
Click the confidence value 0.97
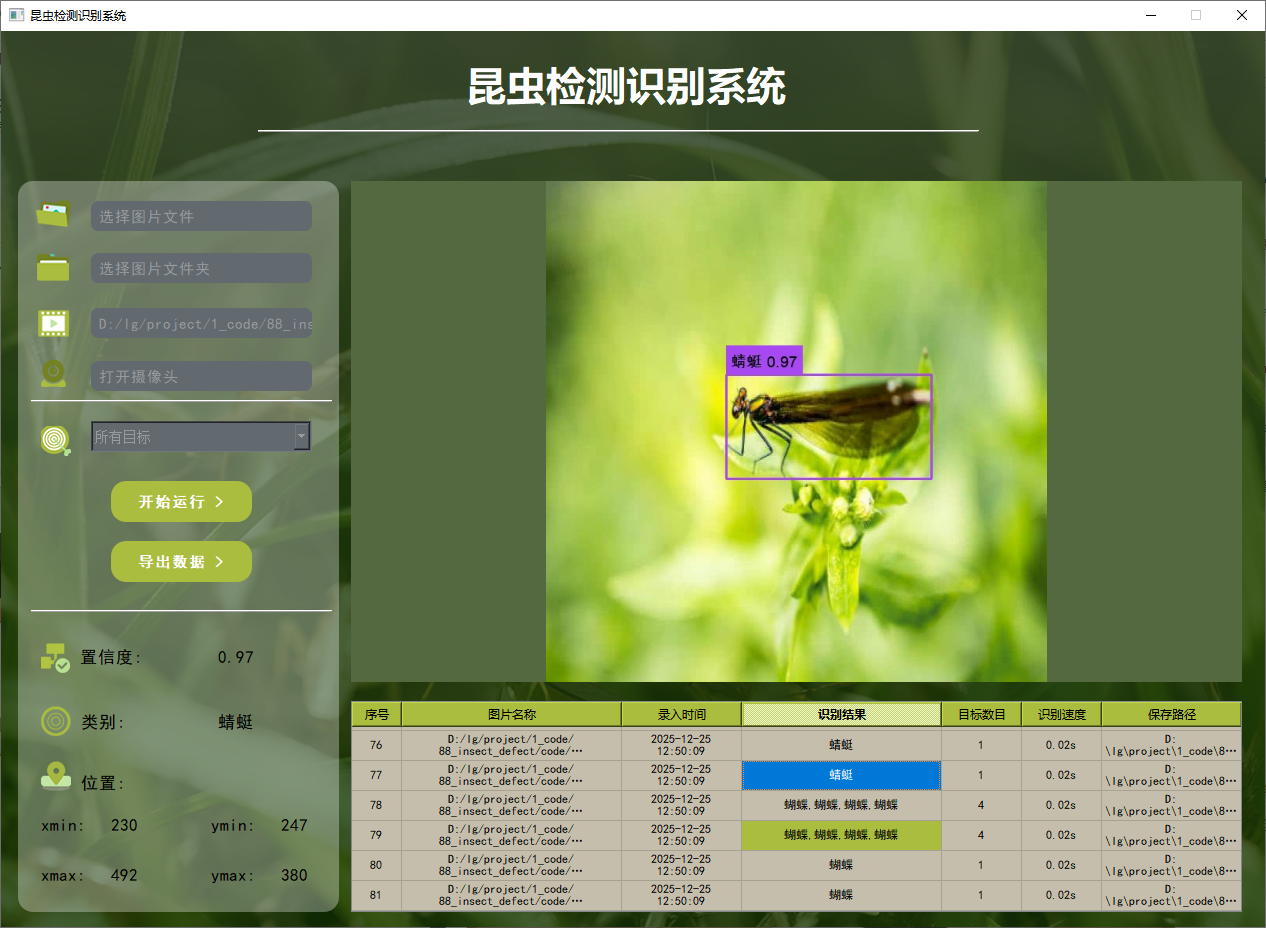(x=236, y=657)
